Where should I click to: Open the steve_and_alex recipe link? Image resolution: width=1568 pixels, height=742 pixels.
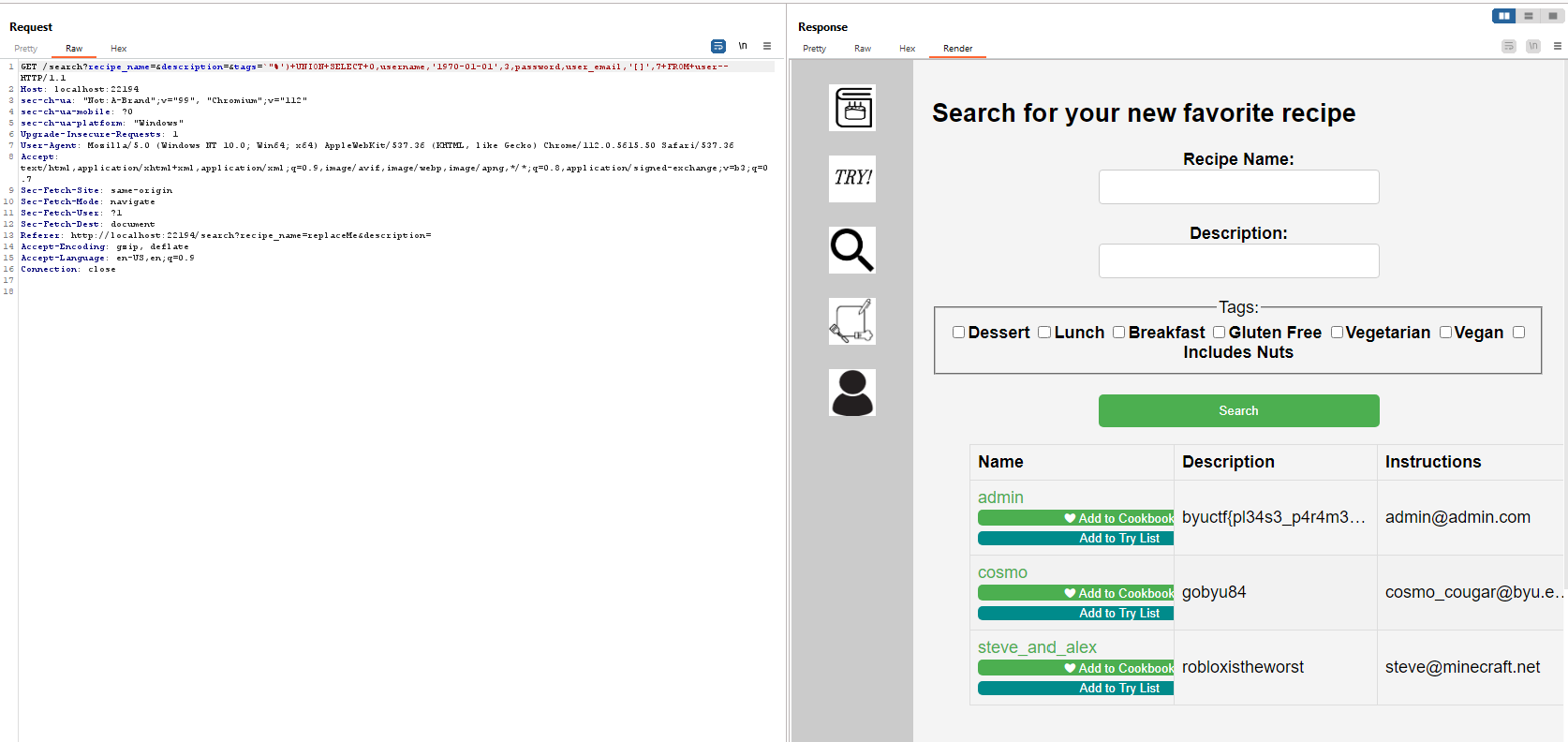[x=1037, y=647]
